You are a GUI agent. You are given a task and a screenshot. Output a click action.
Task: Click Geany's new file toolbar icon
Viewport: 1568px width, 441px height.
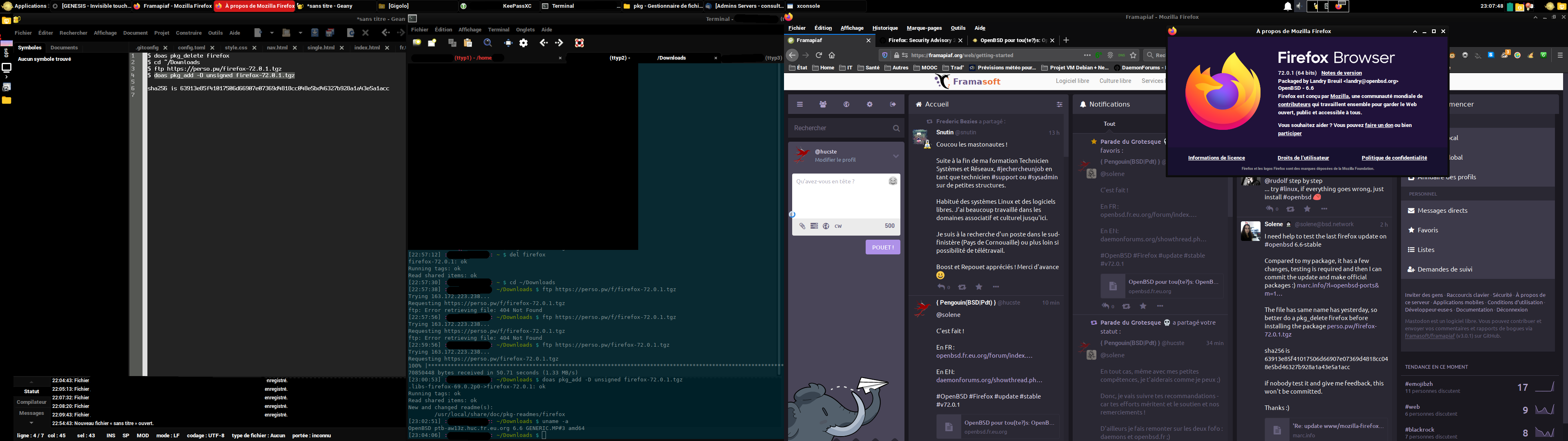258,33
